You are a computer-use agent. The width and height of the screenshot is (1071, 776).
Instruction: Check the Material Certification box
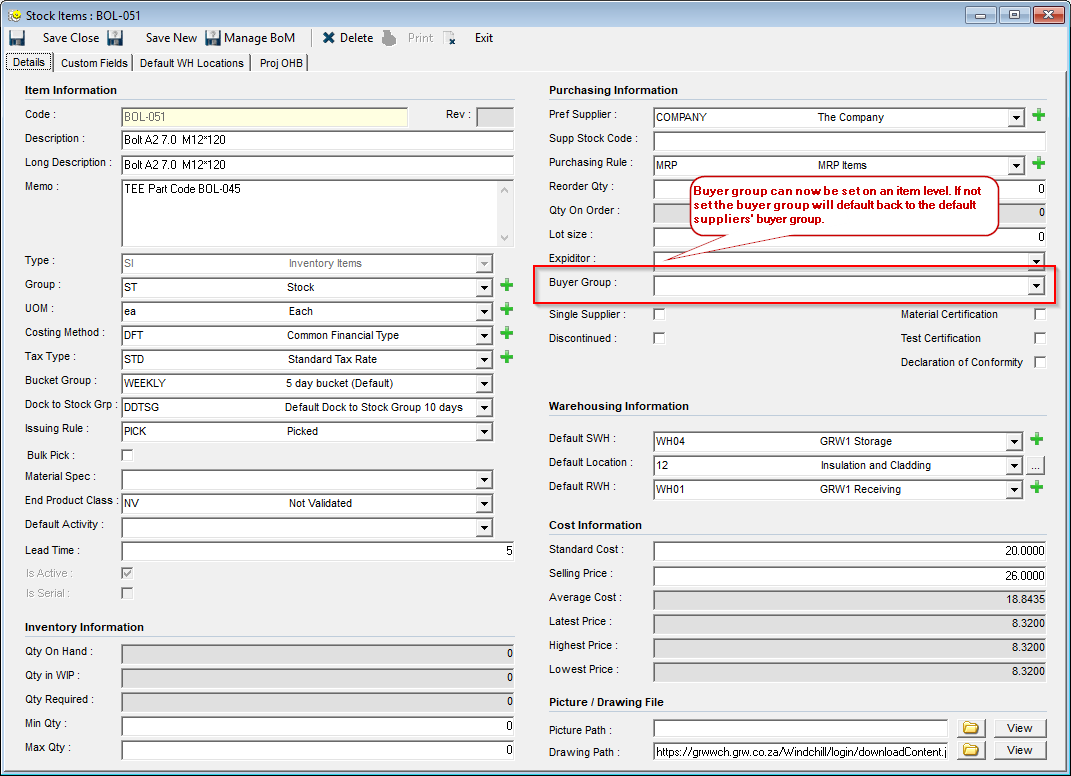[x=1040, y=315]
